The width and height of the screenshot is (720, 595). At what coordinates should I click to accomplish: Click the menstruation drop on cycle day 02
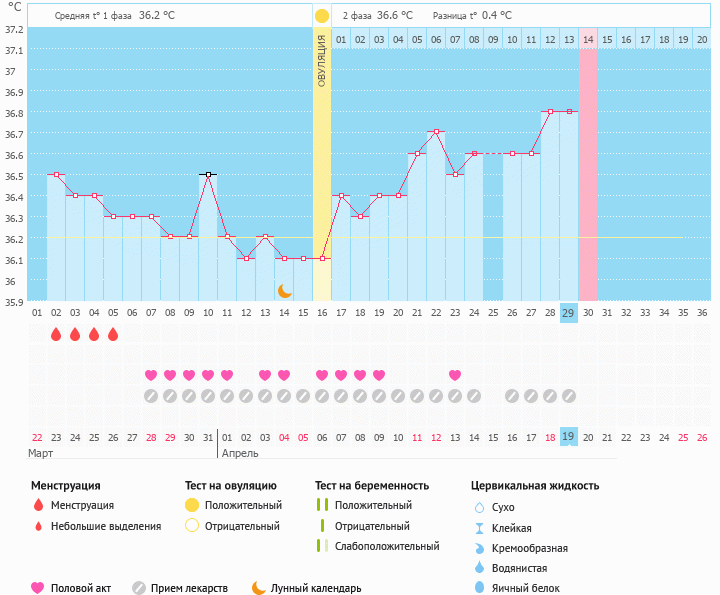click(56, 334)
